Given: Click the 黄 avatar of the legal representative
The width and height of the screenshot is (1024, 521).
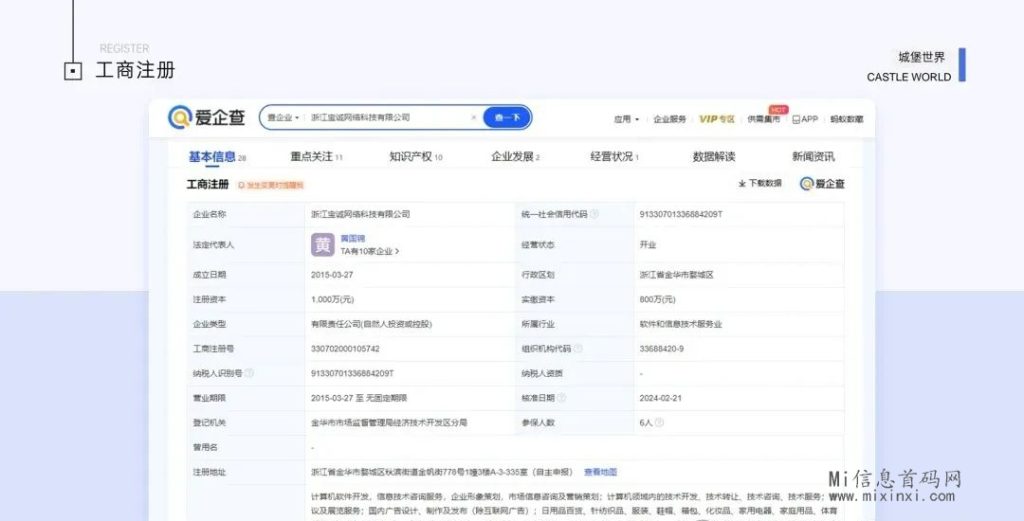Looking at the screenshot, I should pos(322,245).
